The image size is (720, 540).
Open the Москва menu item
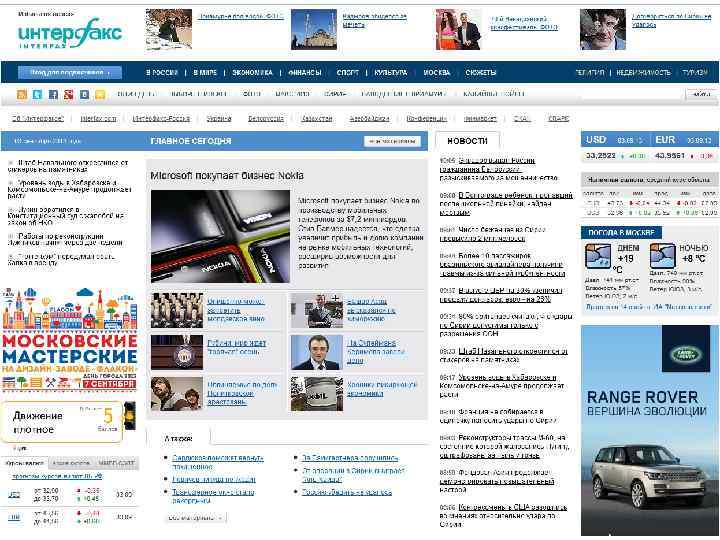tap(437, 73)
